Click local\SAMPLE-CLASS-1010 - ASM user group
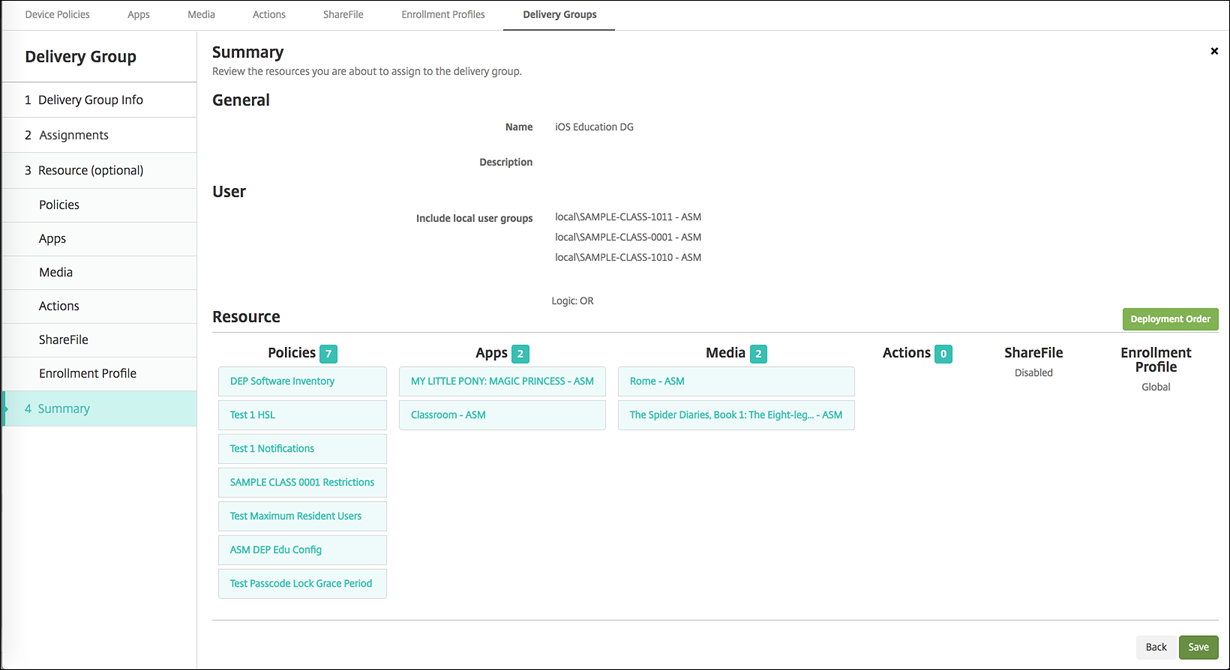 pyautogui.click(x=628, y=257)
